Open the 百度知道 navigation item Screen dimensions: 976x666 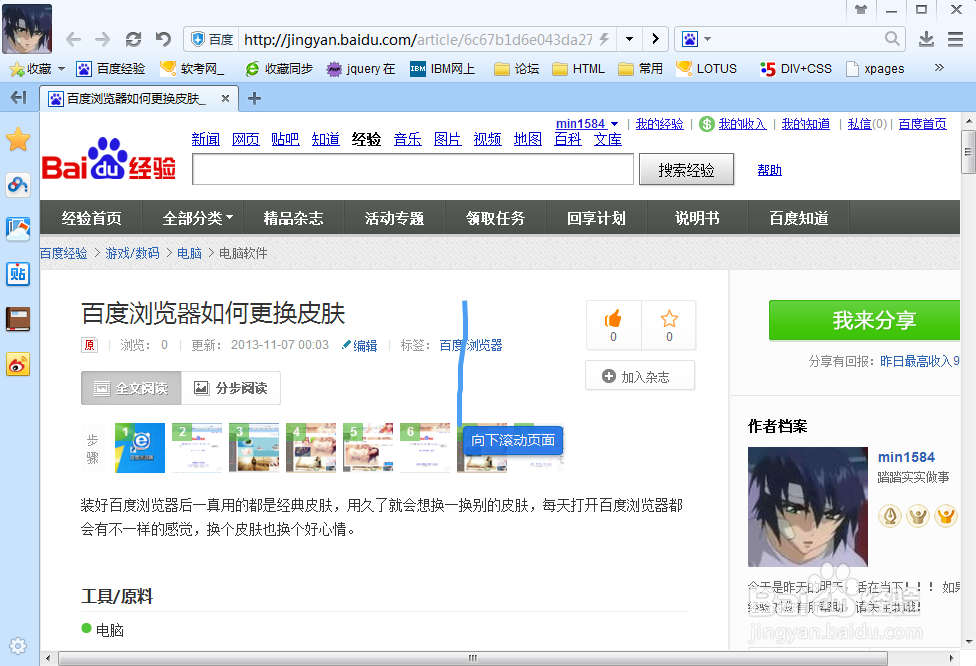pyautogui.click(x=799, y=218)
